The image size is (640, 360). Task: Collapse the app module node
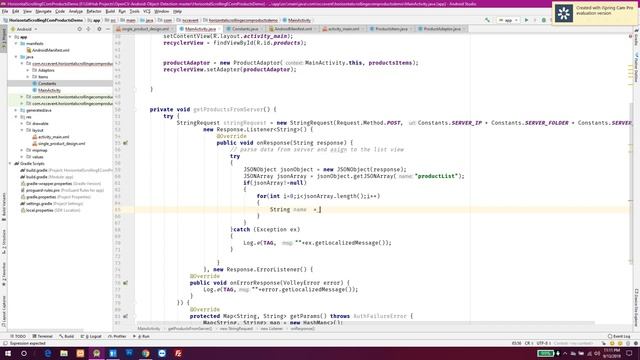[x=11, y=37]
